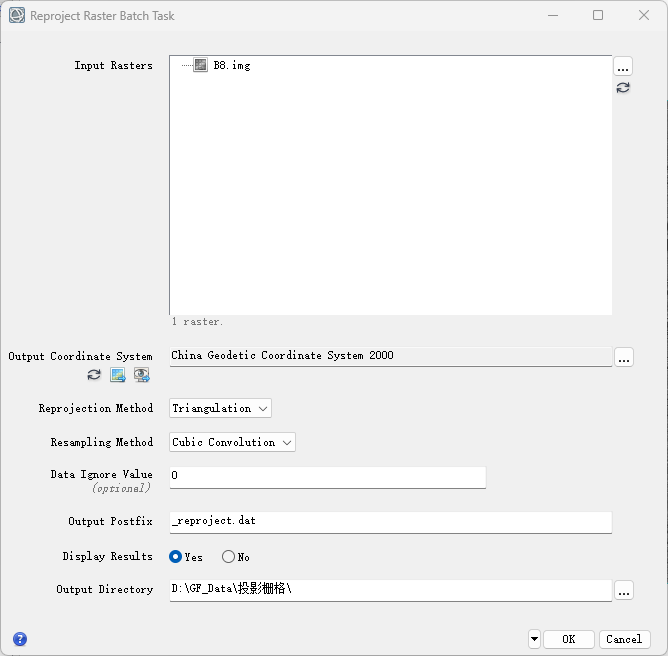
Task: Expand the Reprojection Method Triangulation dropdown
Action: pos(220,408)
